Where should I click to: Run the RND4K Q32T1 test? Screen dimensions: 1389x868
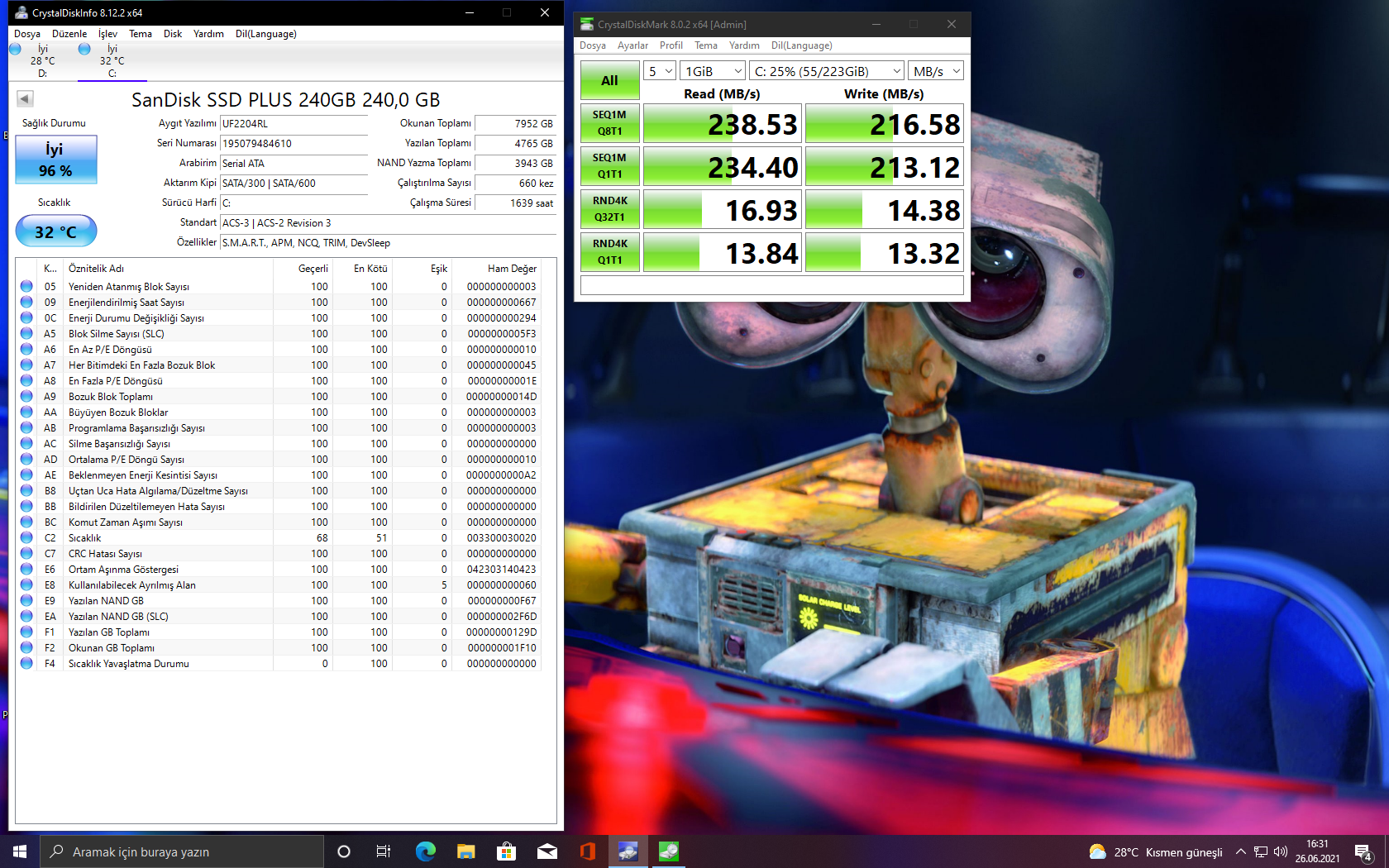(x=610, y=209)
